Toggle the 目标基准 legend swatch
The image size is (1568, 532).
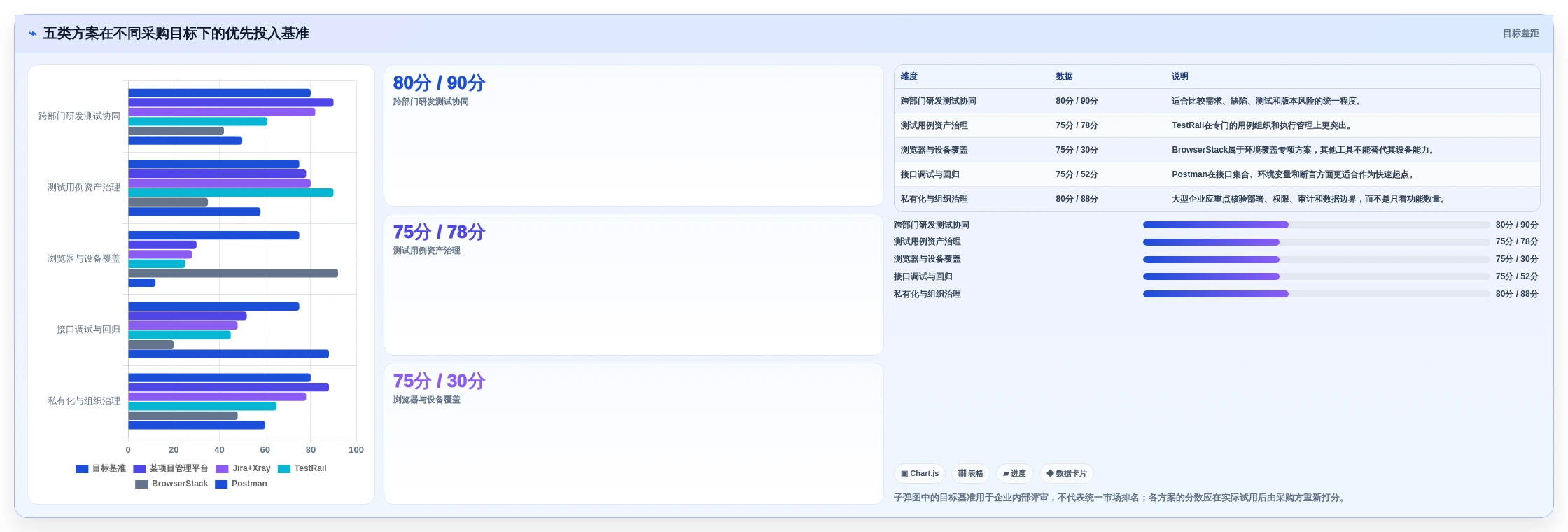click(82, 469)
